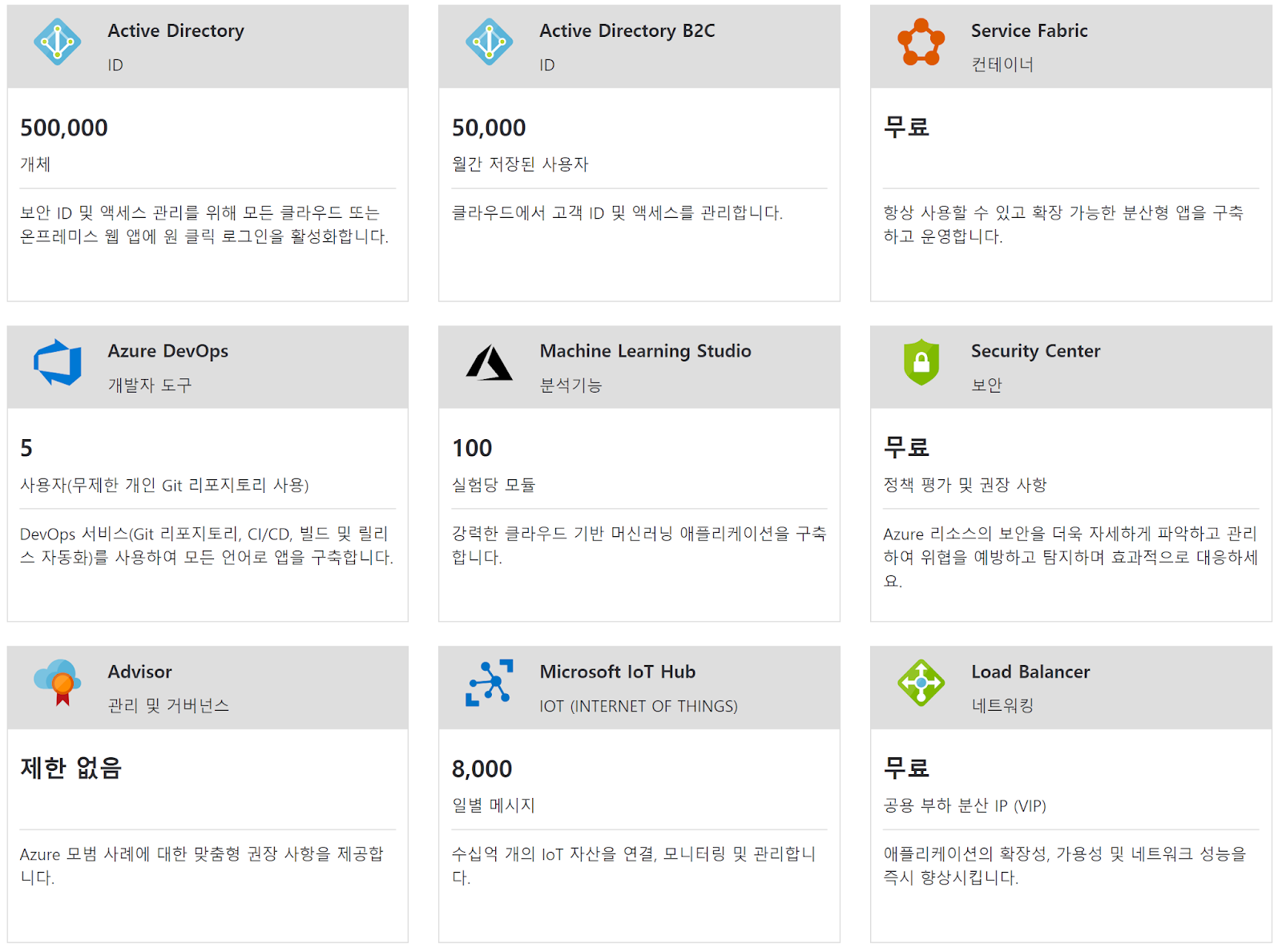Click the blue Azure DevOps icon
The image size is (1282, 952).
[x=58, y=362]
